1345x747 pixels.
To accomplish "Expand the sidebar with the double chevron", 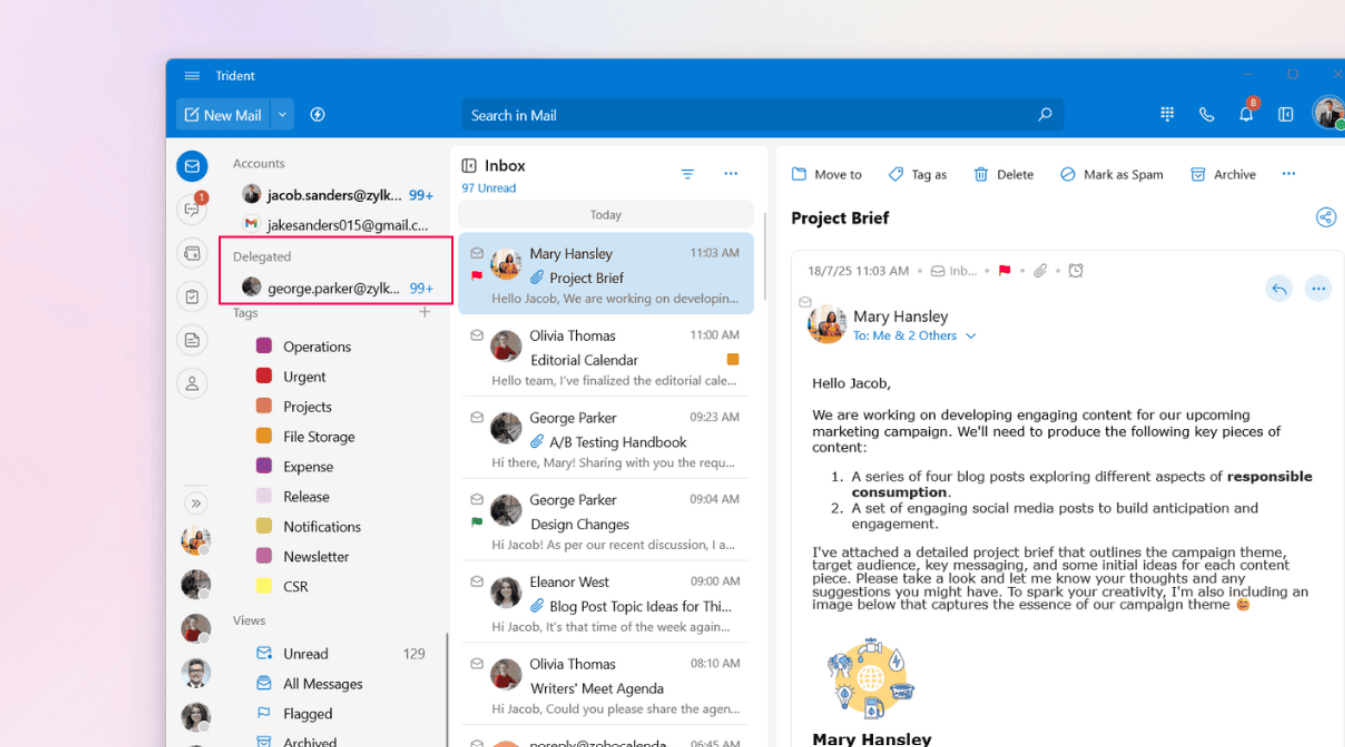I will click(196, 503).
